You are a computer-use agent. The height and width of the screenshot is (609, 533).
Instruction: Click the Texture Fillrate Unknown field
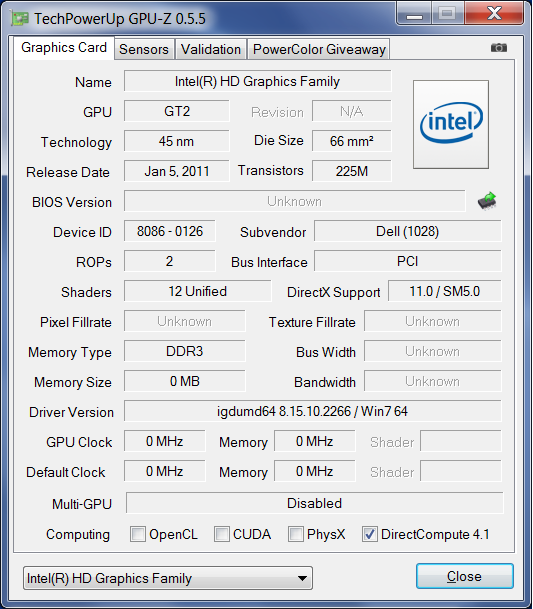coord(433,321)
